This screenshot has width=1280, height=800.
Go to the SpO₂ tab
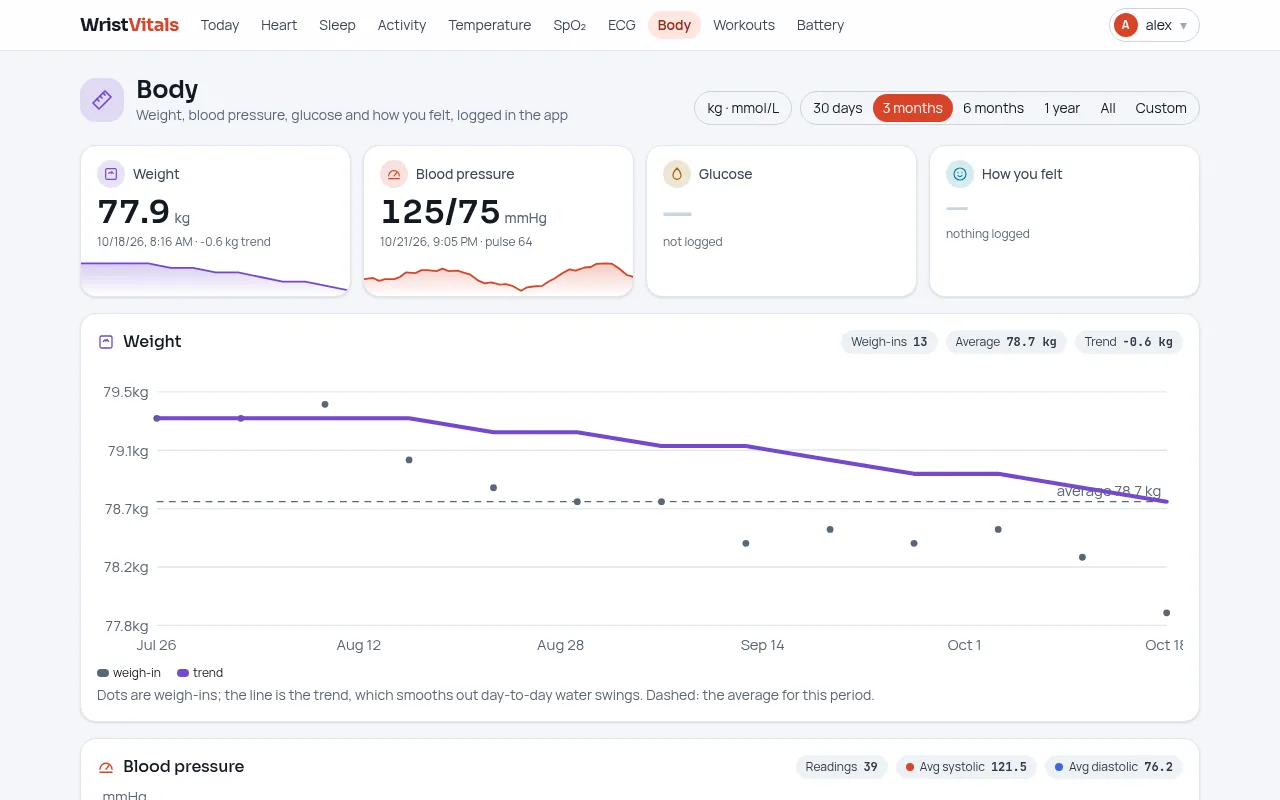pyautogui.click(x=570, y=25)
